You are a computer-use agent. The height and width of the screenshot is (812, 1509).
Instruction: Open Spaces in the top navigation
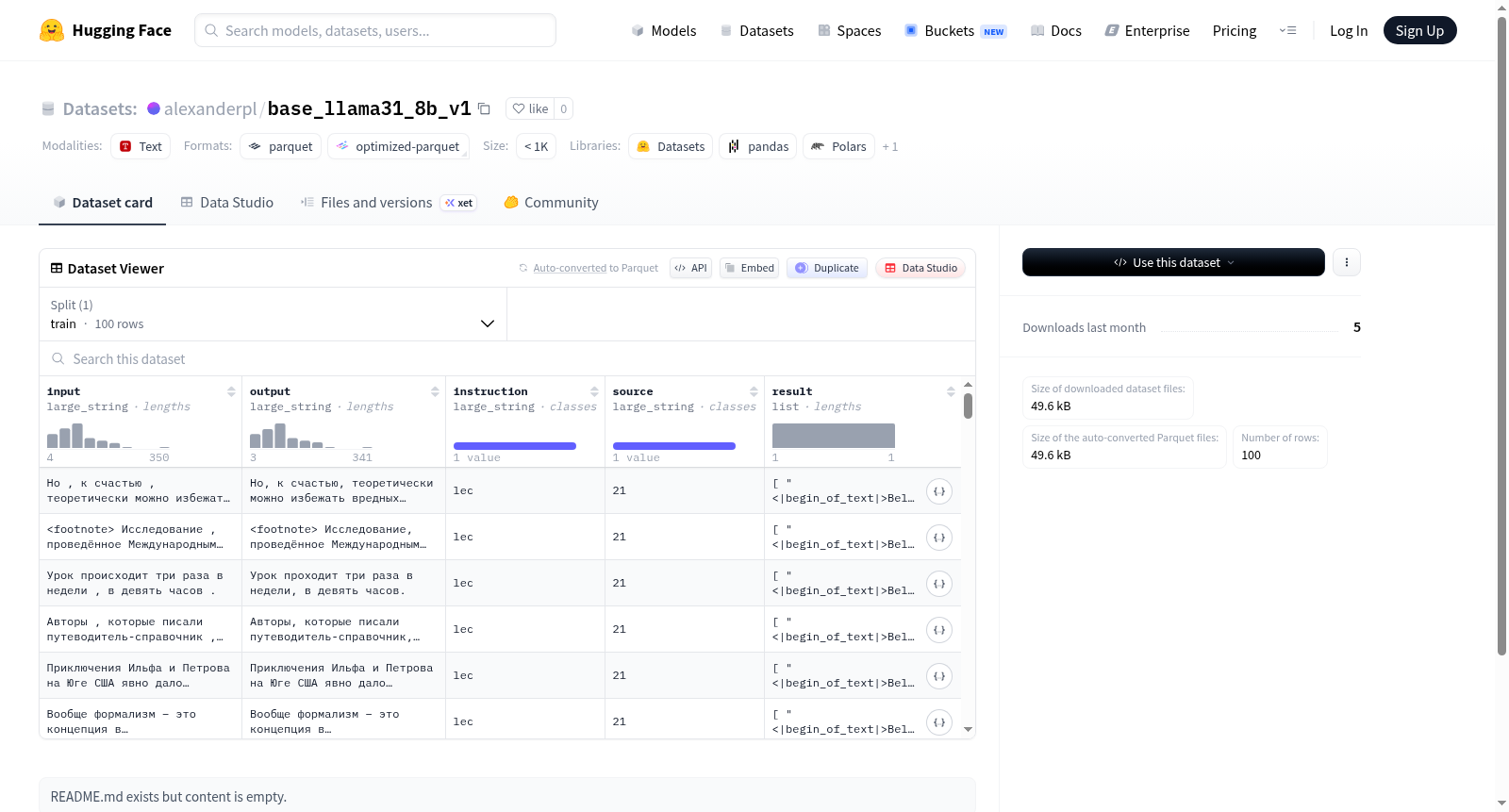click(x=850, y=31)
